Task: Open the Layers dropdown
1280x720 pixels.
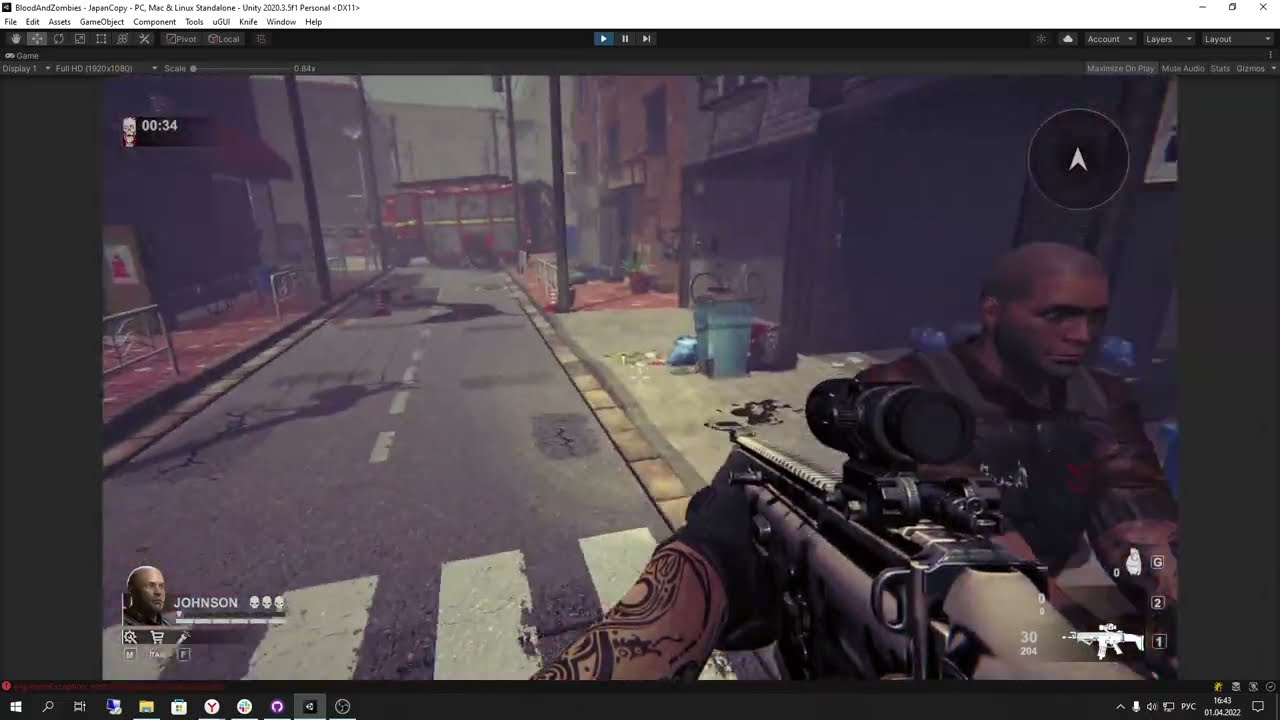Action: point(1168,39)
